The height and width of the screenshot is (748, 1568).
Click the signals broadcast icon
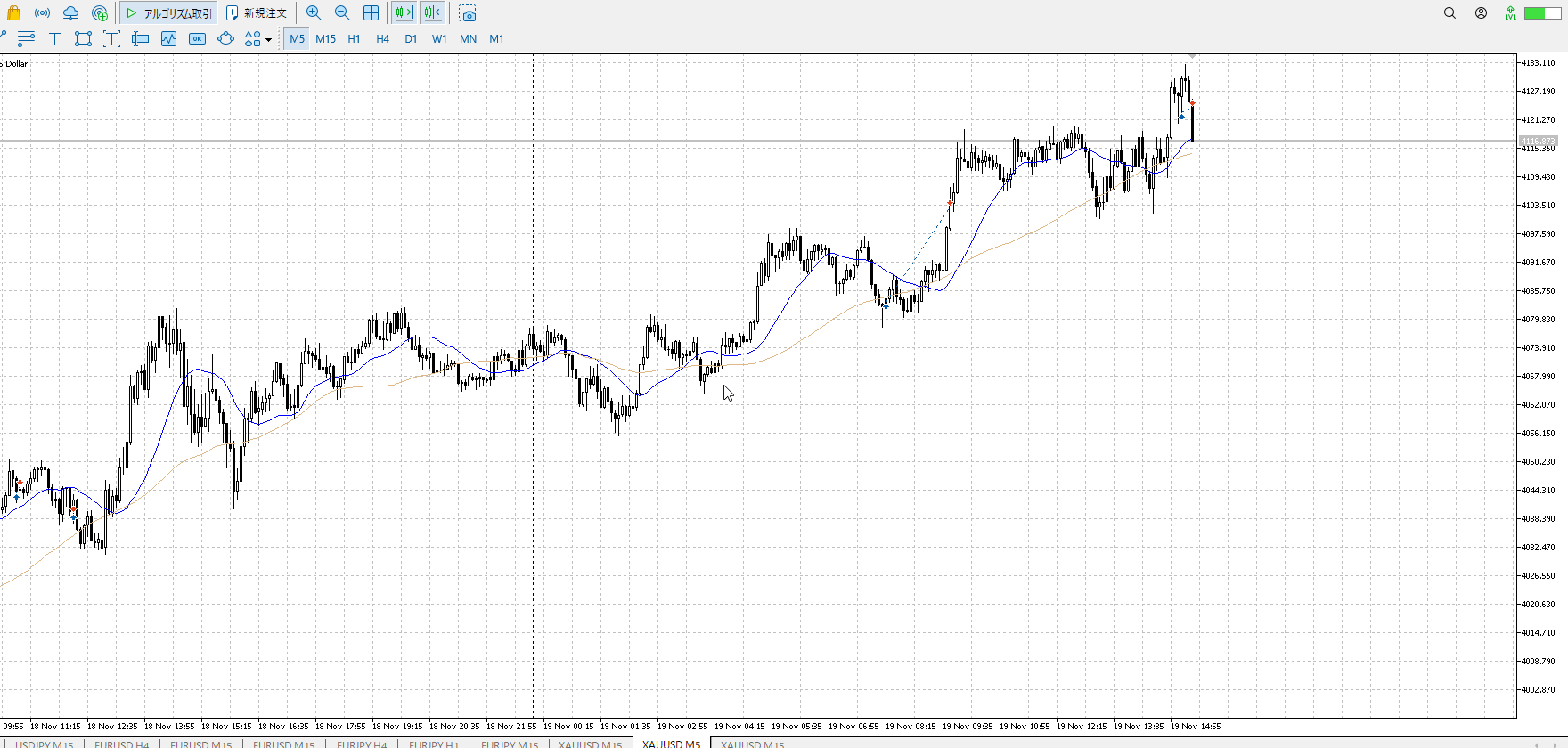[42, 13]
